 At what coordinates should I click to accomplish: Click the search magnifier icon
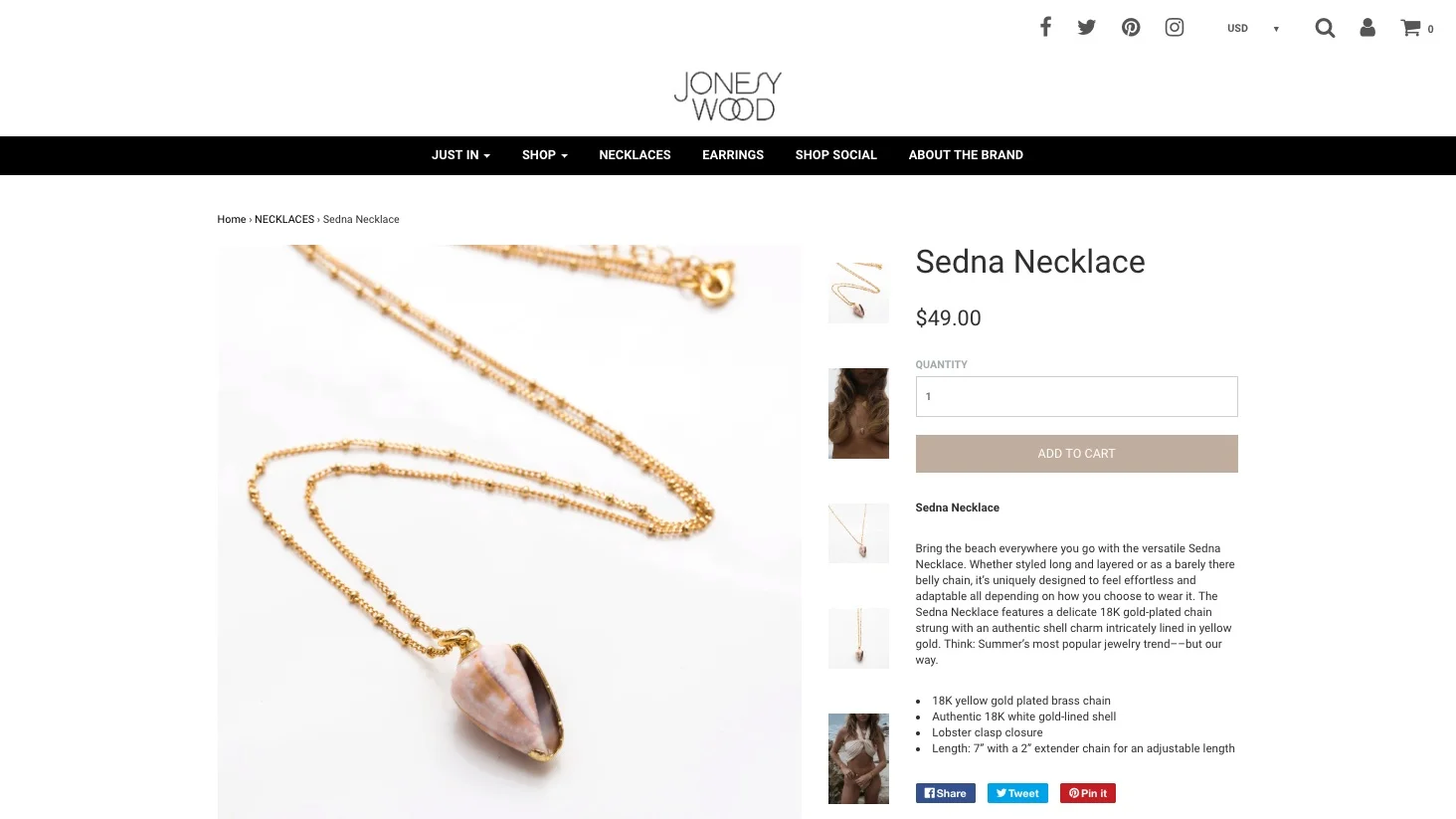(1325, 28)
